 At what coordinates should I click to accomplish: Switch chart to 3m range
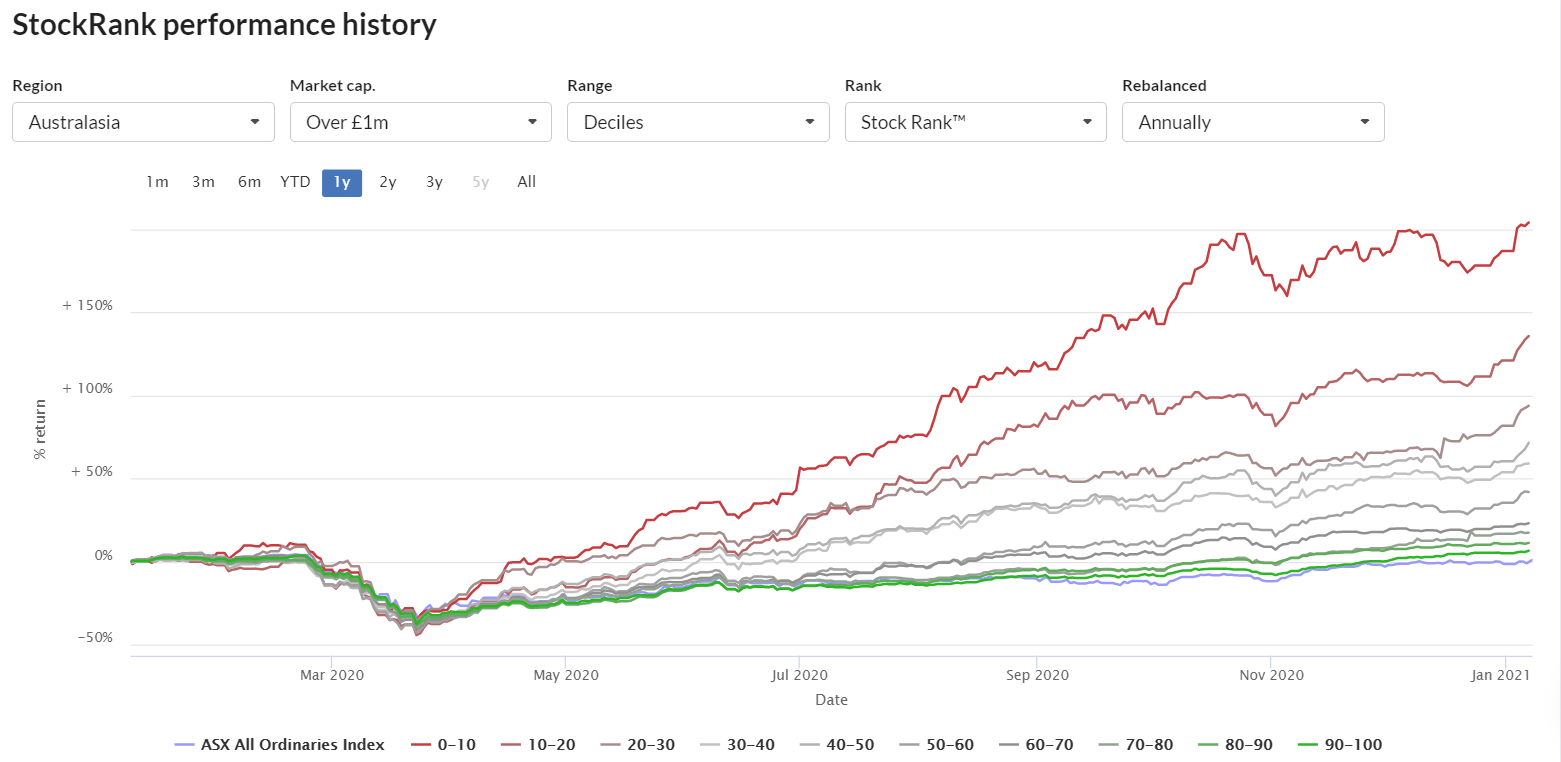pos(203,182)
